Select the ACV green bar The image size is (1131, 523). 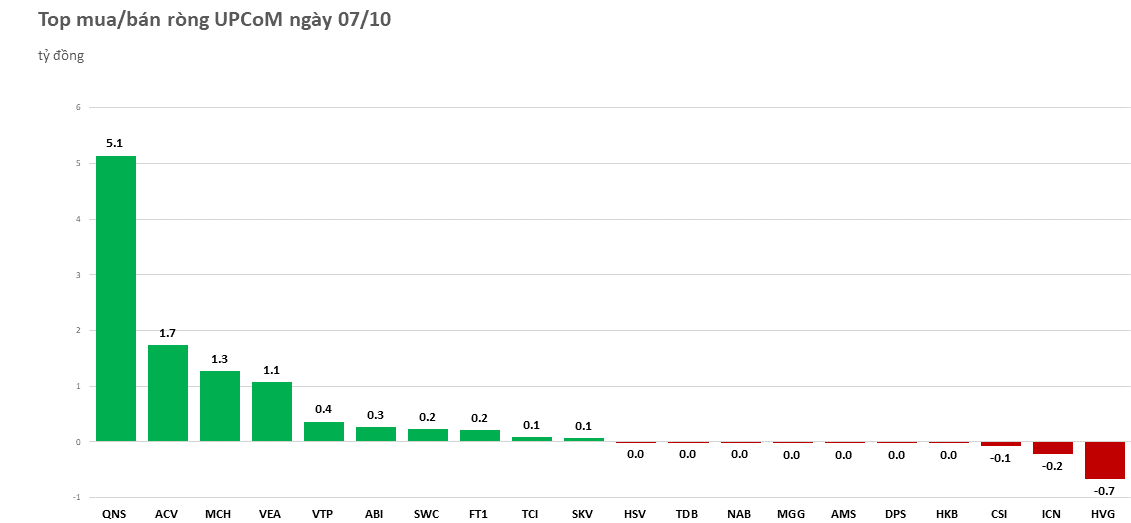[168, 393]
